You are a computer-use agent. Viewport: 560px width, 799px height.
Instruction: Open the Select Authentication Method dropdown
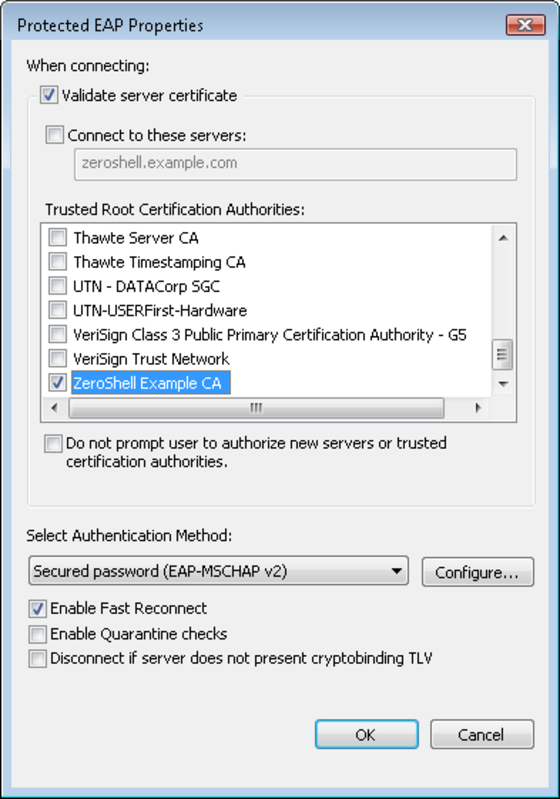(219, 571)
